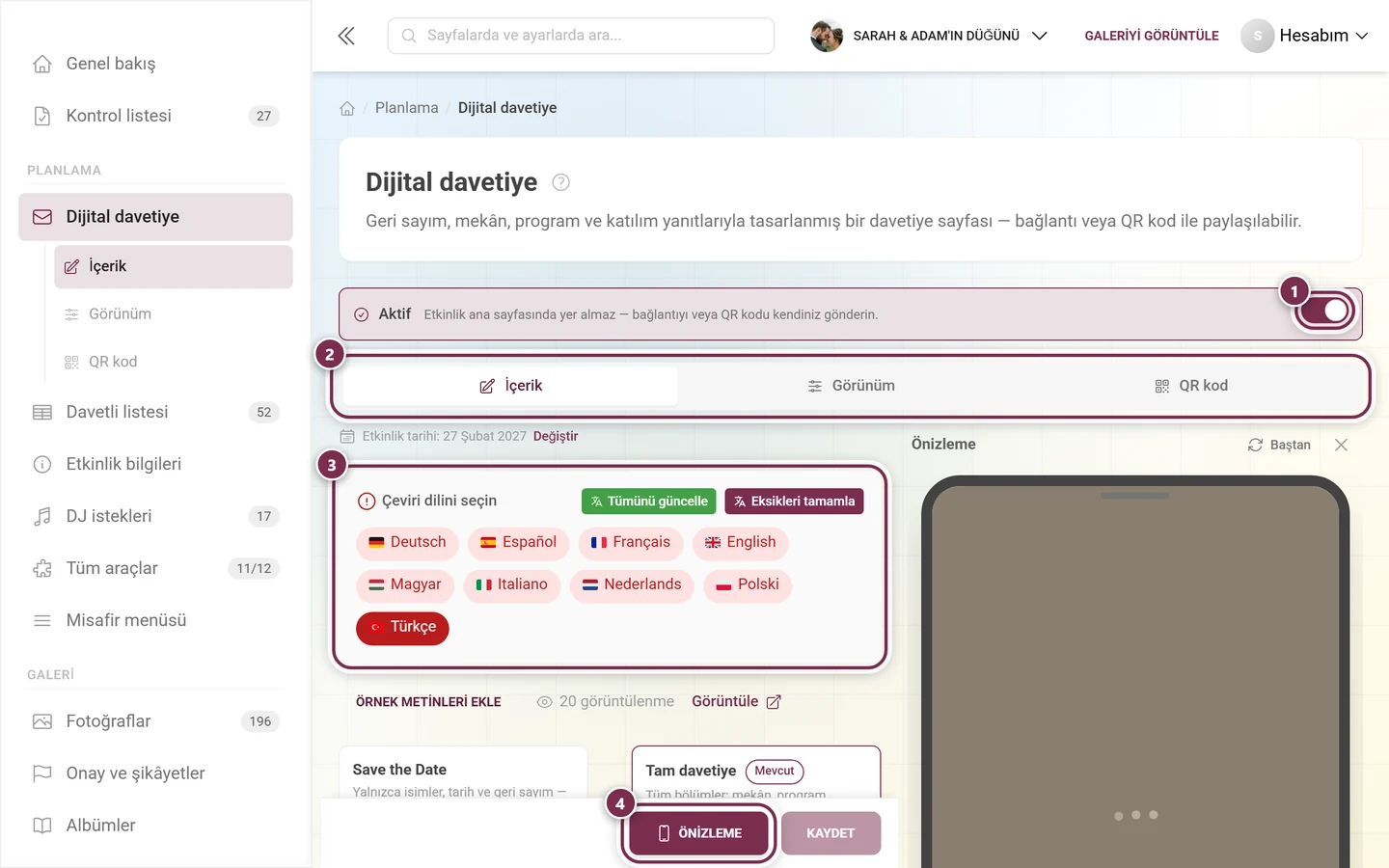The height and width of the screenshot is (868, 1389).
Task: Select Polski translation language
Action: point(748,584)
